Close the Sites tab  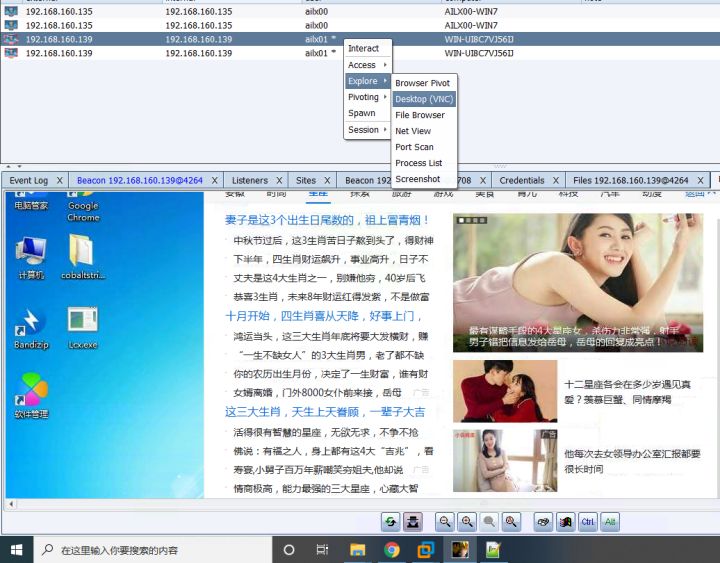pos(327,180)
